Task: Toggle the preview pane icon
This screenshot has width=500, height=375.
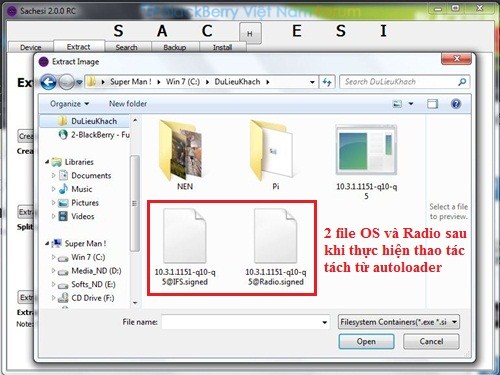Action: click(432, 104)
